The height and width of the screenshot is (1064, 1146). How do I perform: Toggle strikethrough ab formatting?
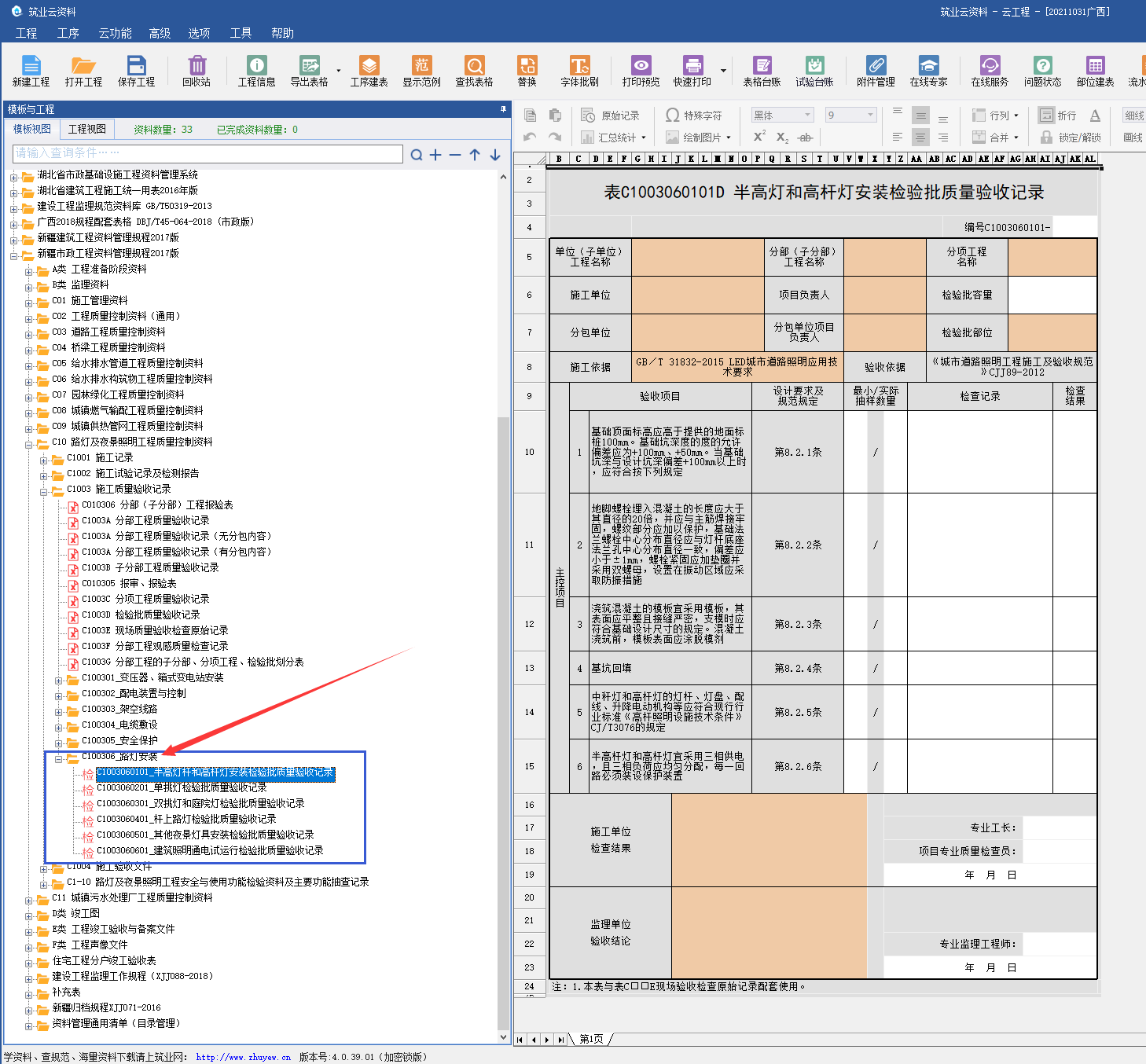click(805, 137)
